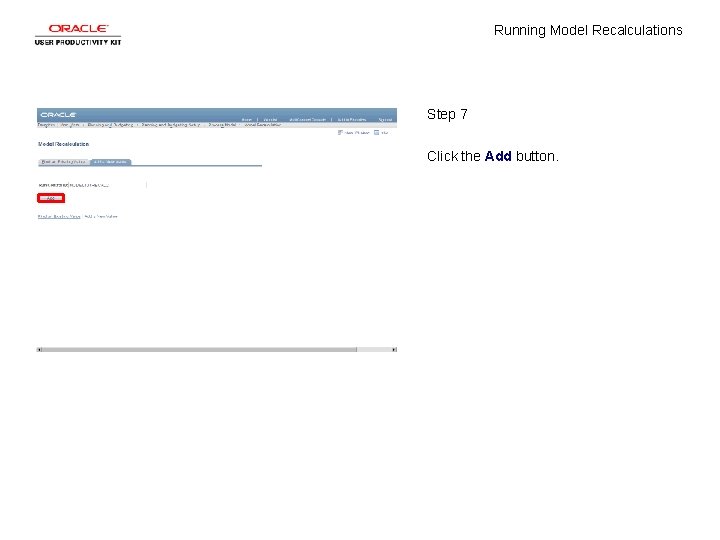Open the Find an Existing Value bottom link

point(59,216)
